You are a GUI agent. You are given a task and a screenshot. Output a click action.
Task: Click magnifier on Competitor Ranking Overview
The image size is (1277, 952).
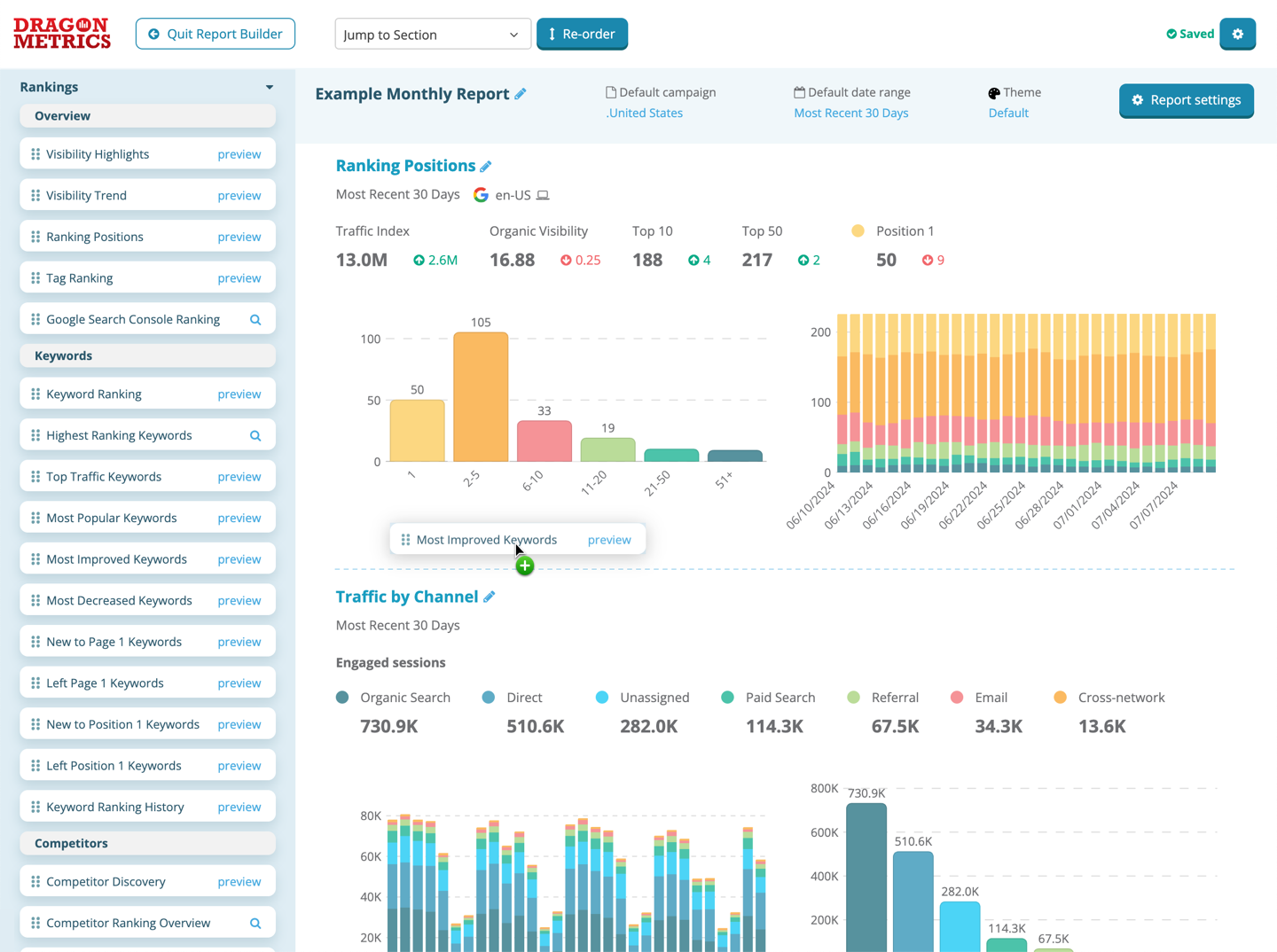pyautogui.click(x=255, y=924)
